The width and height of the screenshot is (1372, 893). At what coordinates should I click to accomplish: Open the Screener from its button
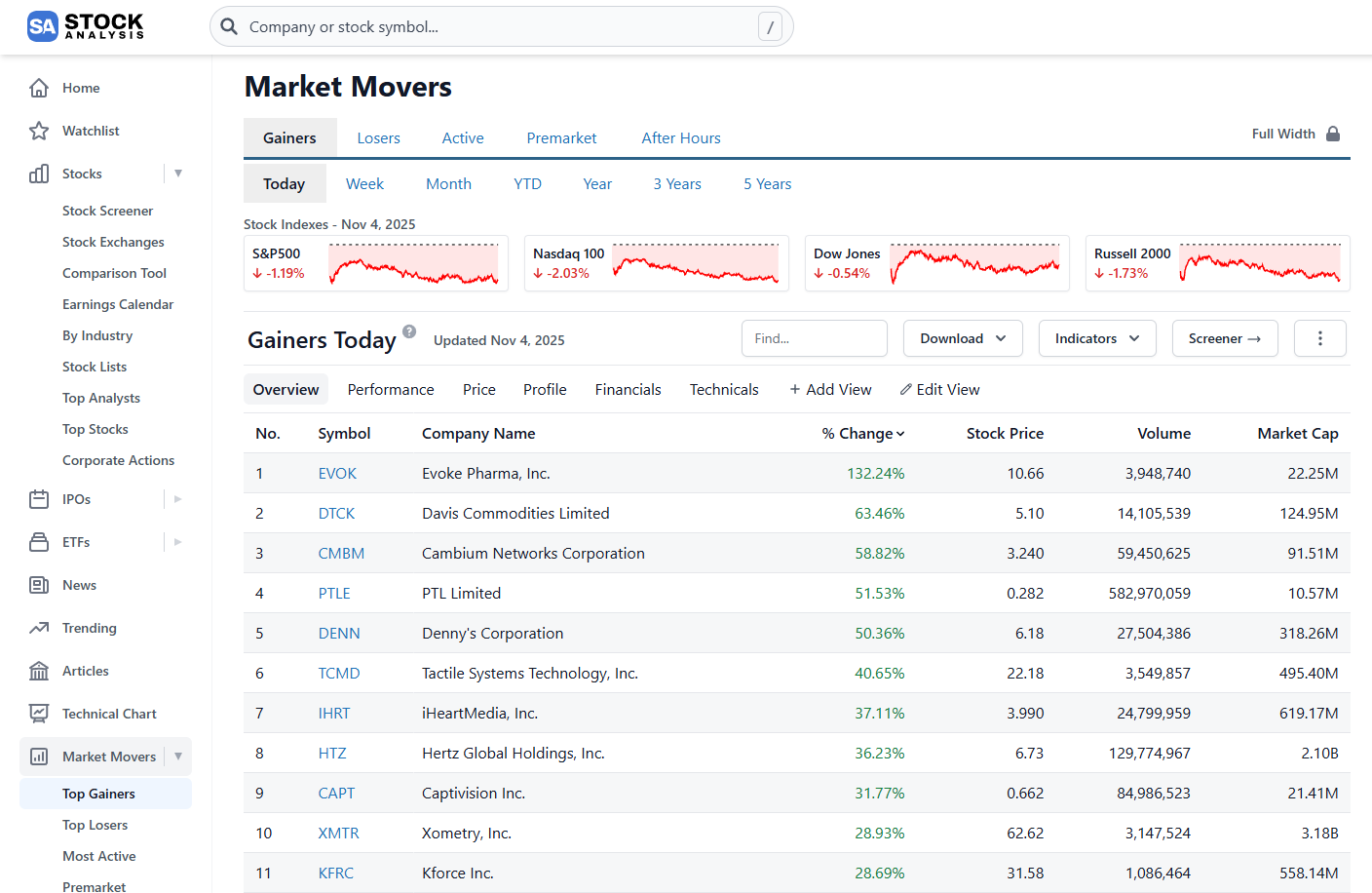(1225, 338)
